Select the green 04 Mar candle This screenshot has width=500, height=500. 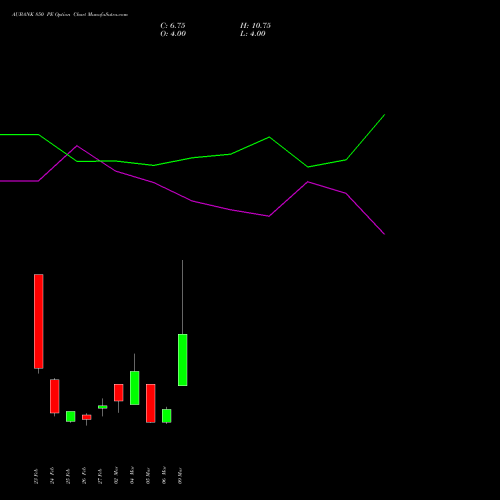[x=135, y=388]
